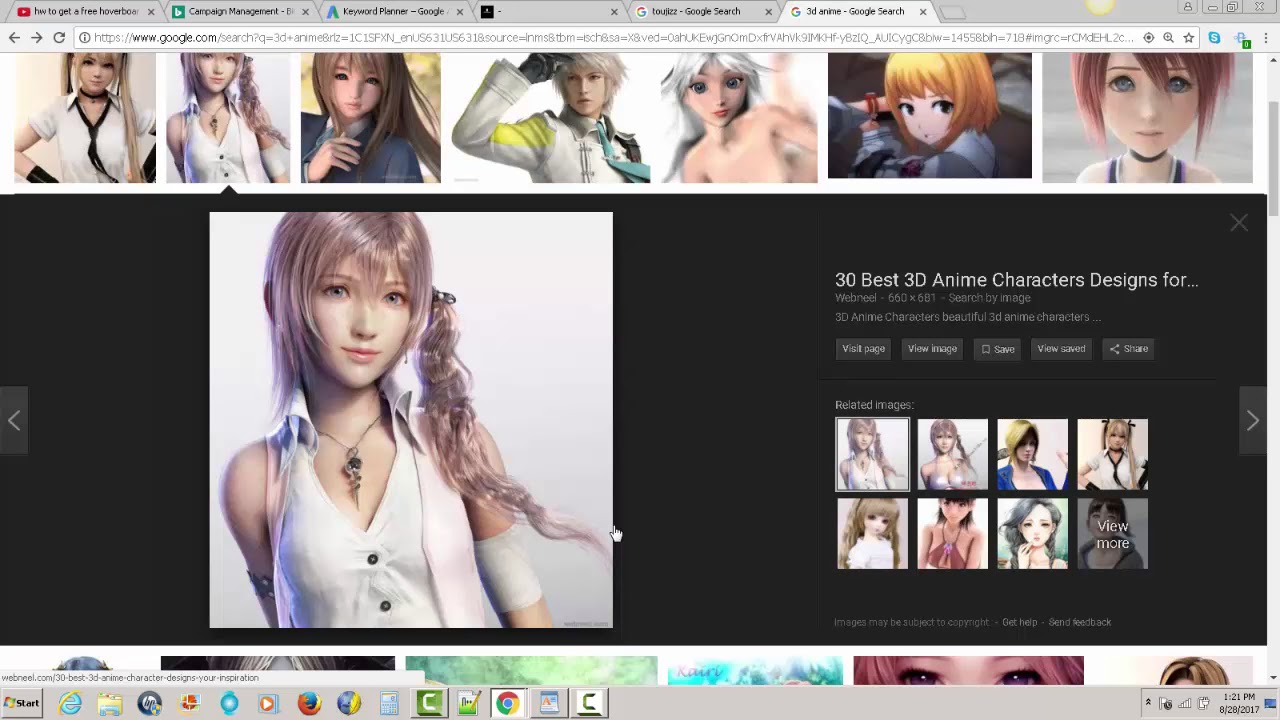
Task: Click the extension icon with green 0 badge
Action: click(x=1242, y=39)
